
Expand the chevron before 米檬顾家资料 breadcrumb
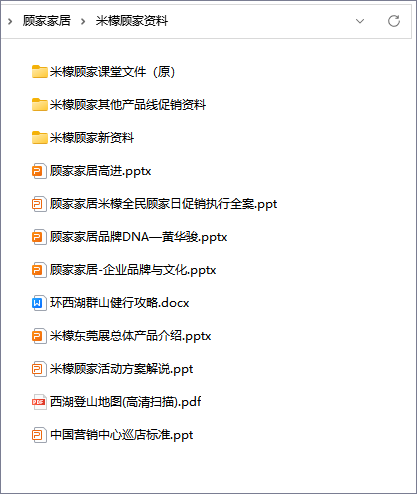tap(83, 21)
